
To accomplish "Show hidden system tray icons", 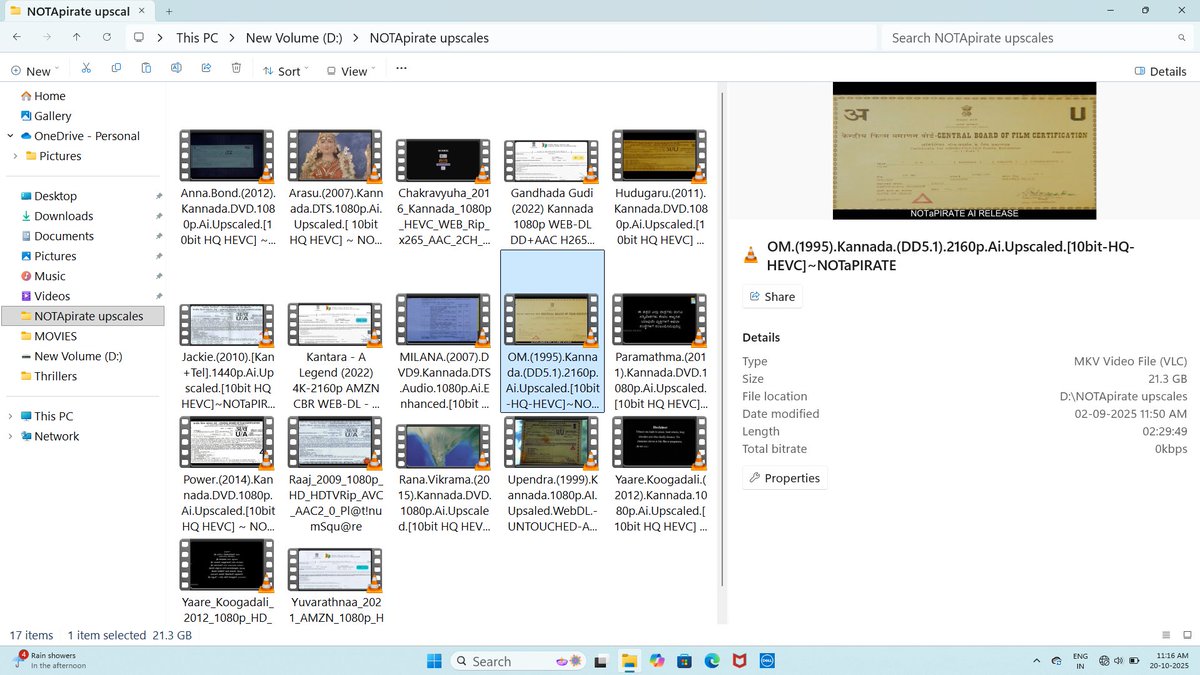I will 1035,661.
